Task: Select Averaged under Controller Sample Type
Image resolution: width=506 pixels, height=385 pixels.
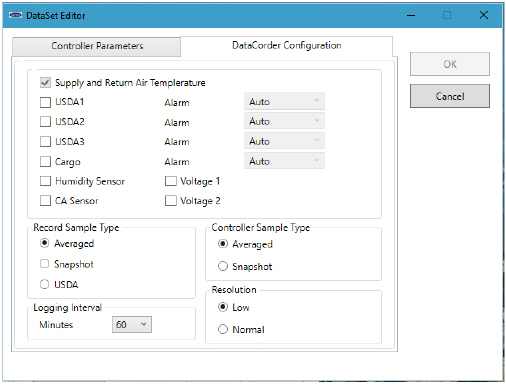Action: pos(223,244)
